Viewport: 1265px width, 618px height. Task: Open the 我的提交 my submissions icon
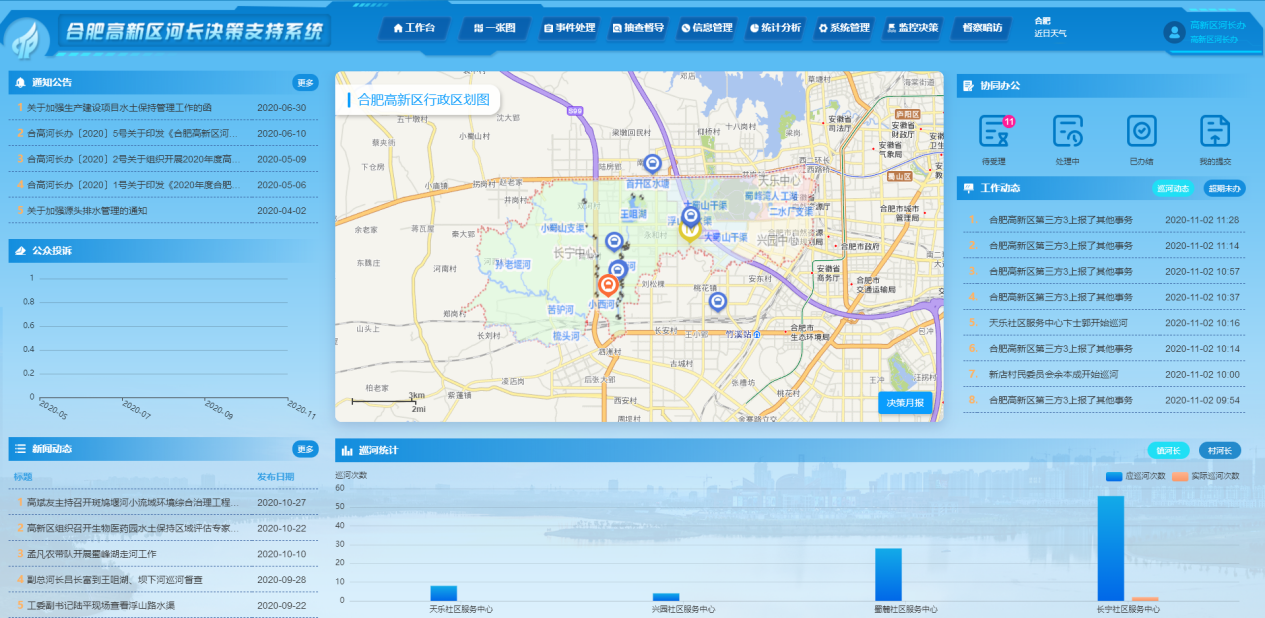[x=1215, y=132]
